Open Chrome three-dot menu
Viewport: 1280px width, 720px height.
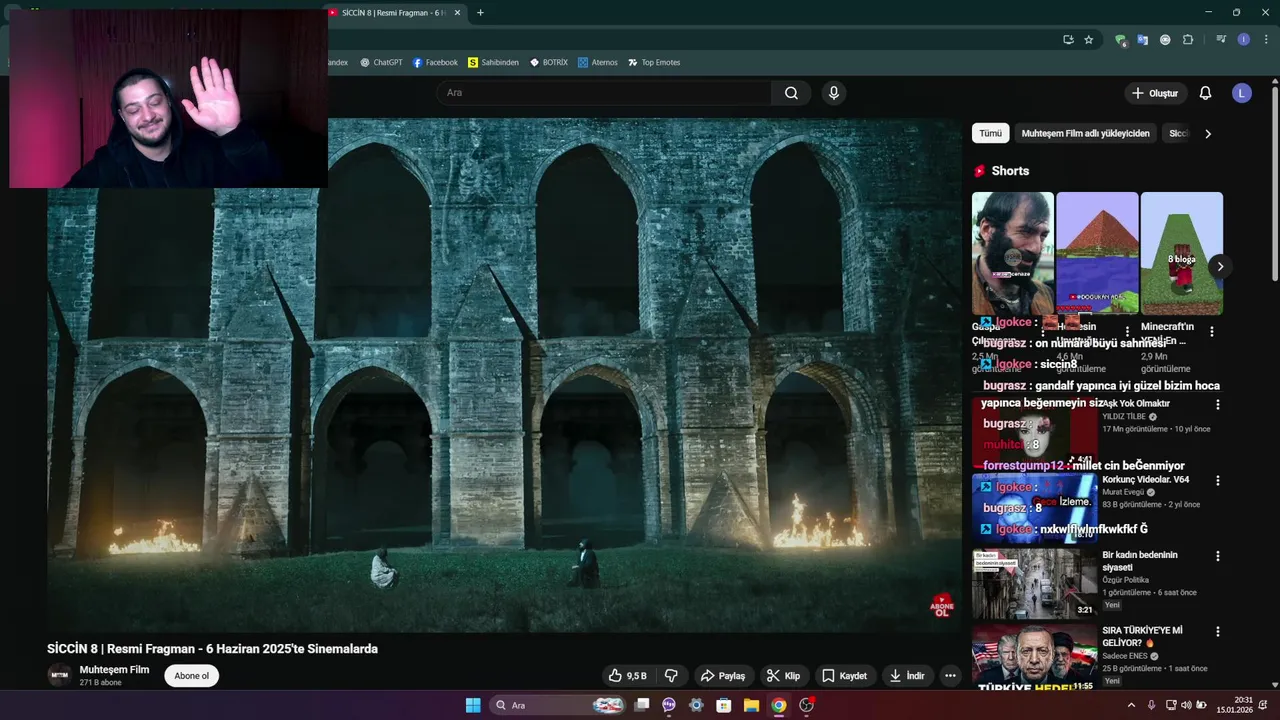(1266, 40)
